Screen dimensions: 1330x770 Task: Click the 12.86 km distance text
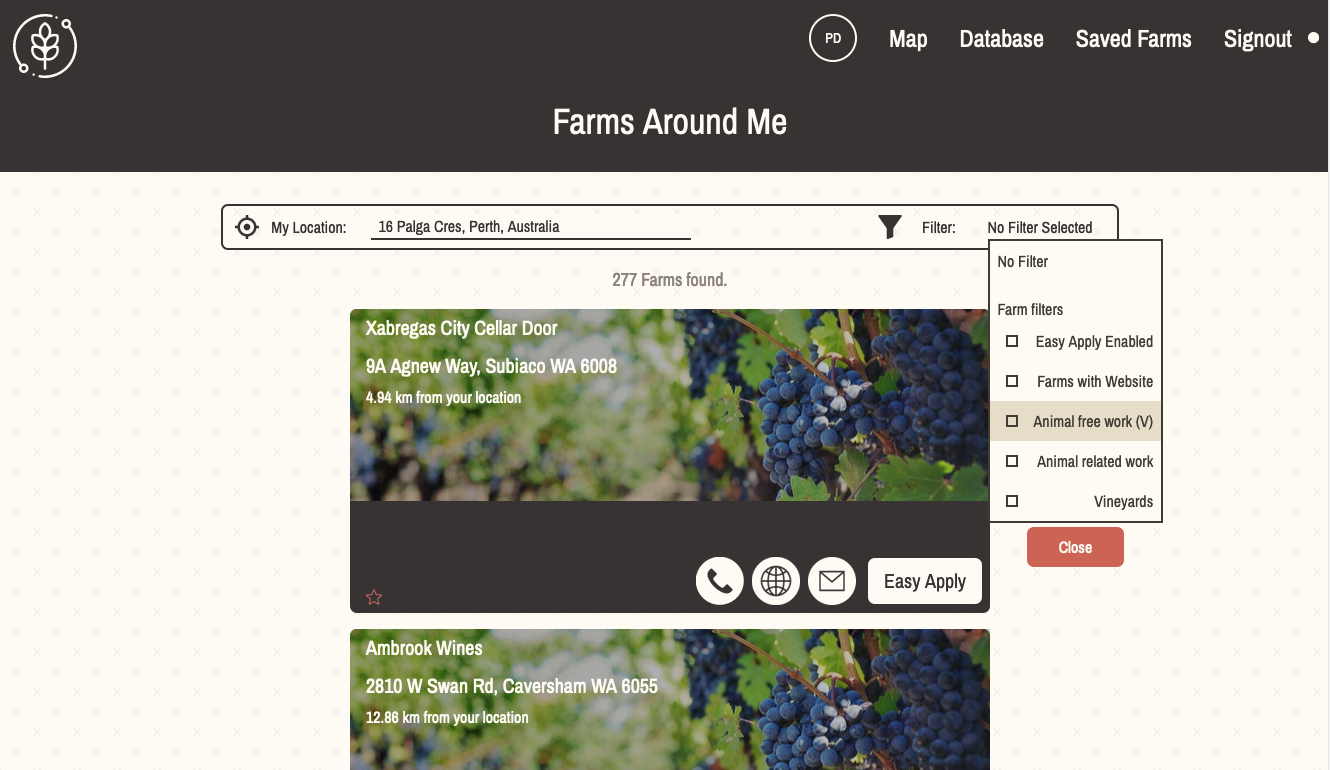pos(447,717)
